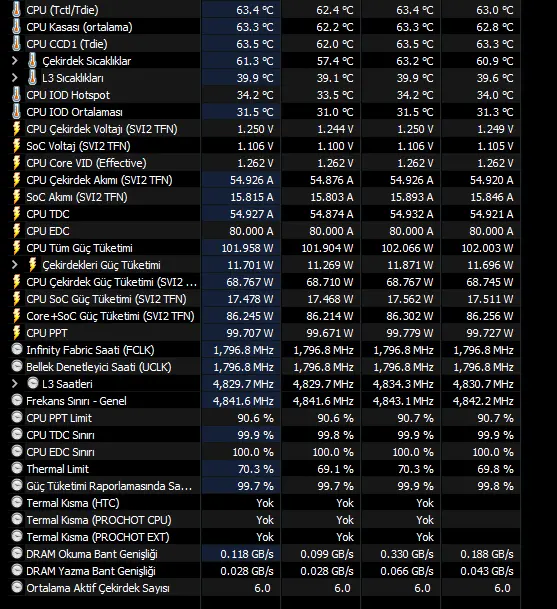Screen dimensions: 557x609
Task: Select CPU Çekirdek Voltajı (SVI2 TFN) label
Action: click(x=102, y=129)
